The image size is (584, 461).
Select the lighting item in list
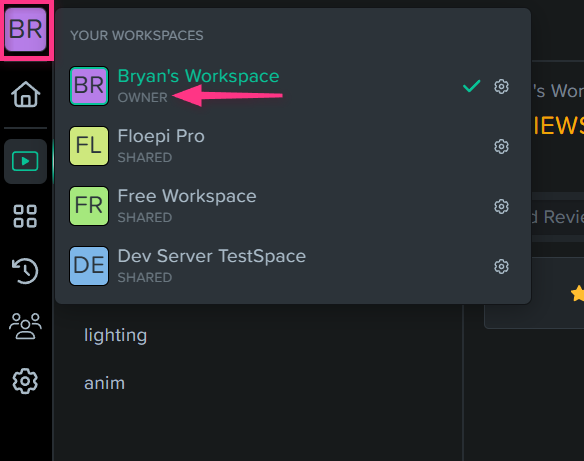[115, 336]
